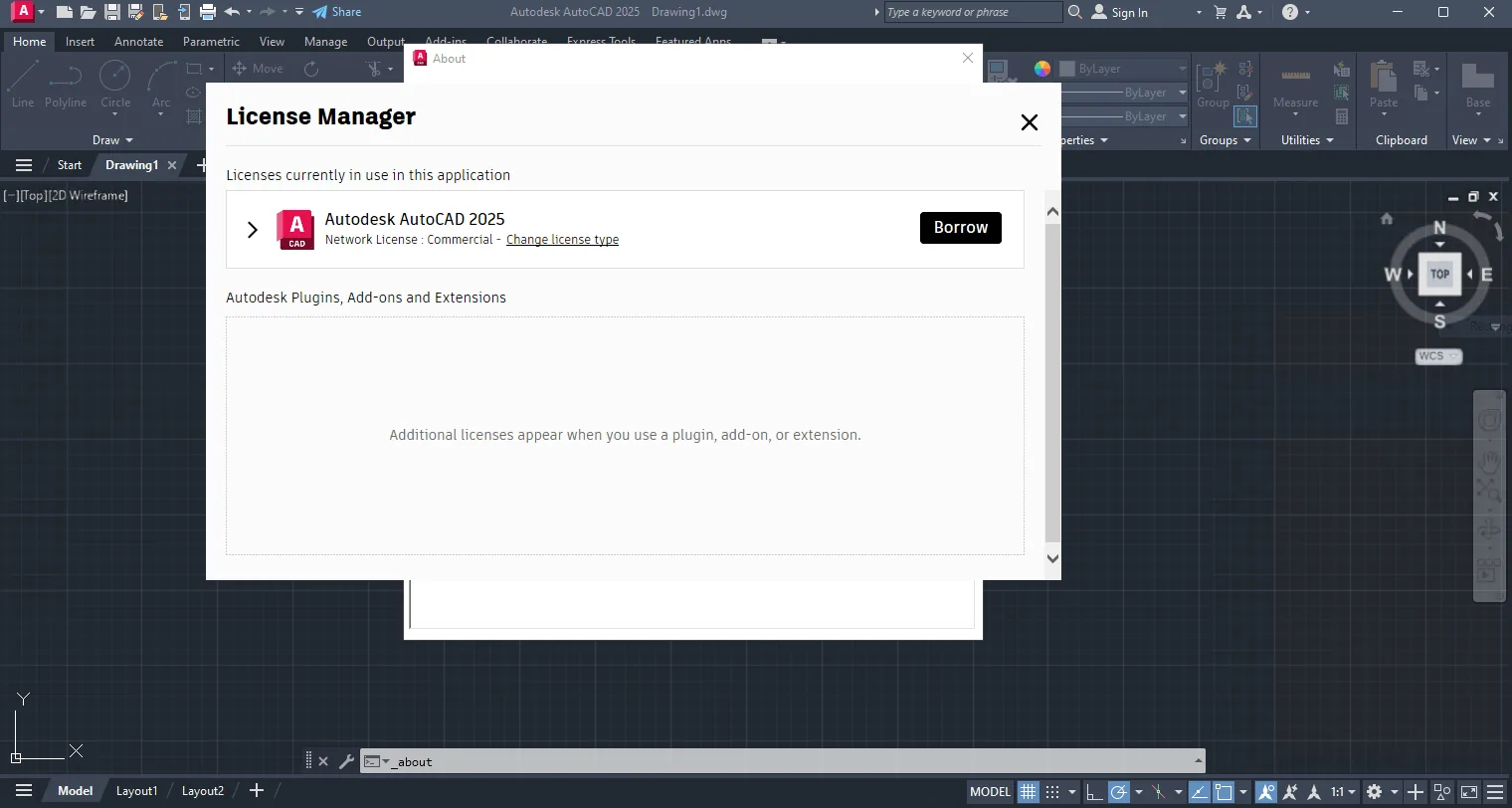Image resolution: width=1512 pixels, height=808 pixels.
Task: Click the Plot printer icon
Action: (208, 12)
